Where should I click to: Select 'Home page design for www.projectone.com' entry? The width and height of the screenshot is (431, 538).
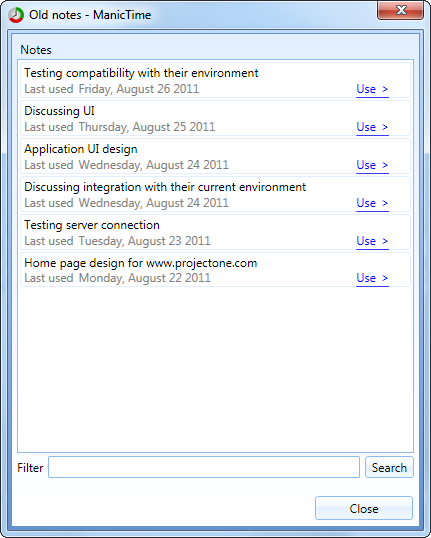pos(215,270)
